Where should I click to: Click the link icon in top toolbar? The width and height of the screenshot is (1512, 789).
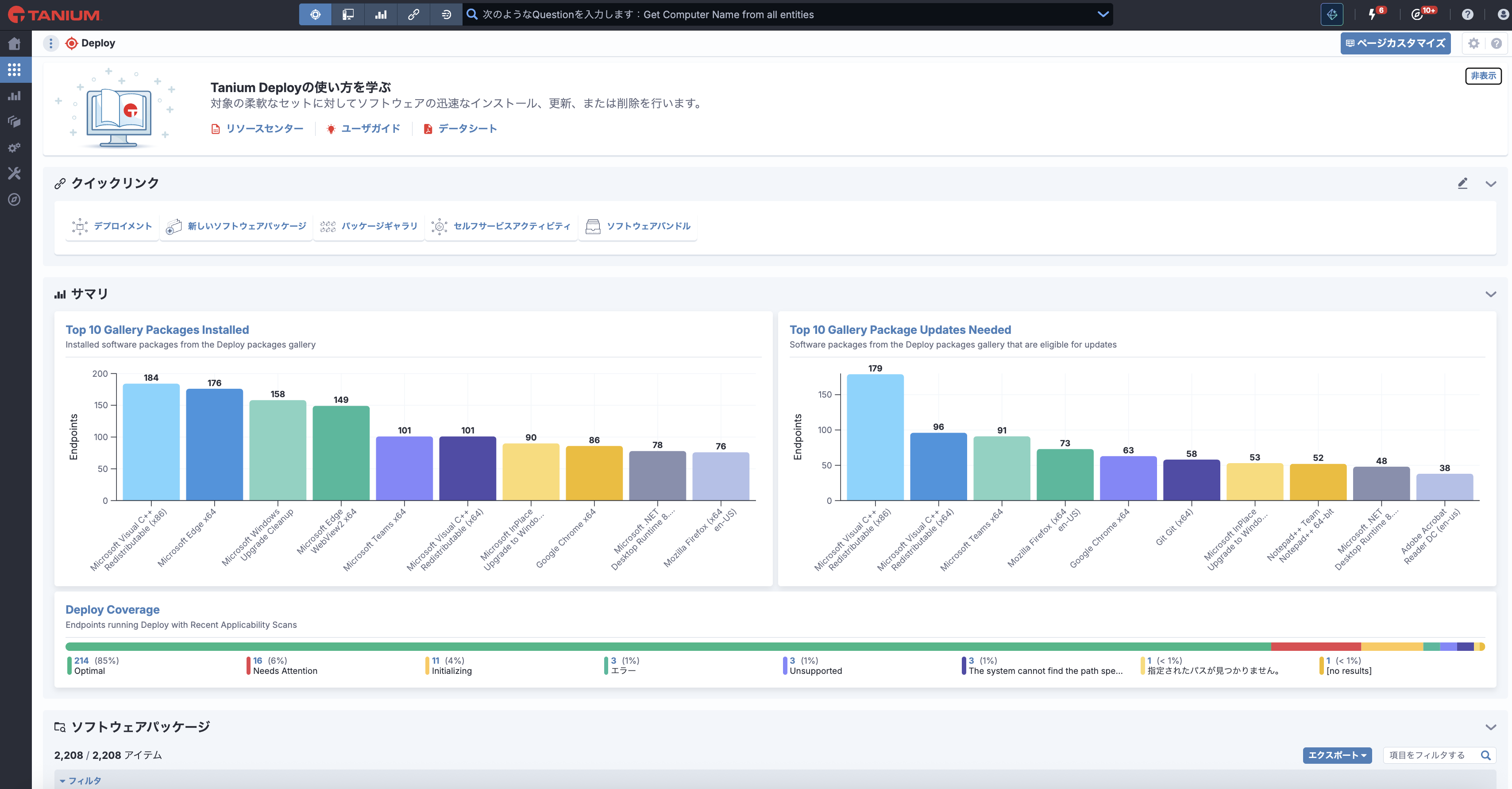pyautogui.click(x=413, y=15)
